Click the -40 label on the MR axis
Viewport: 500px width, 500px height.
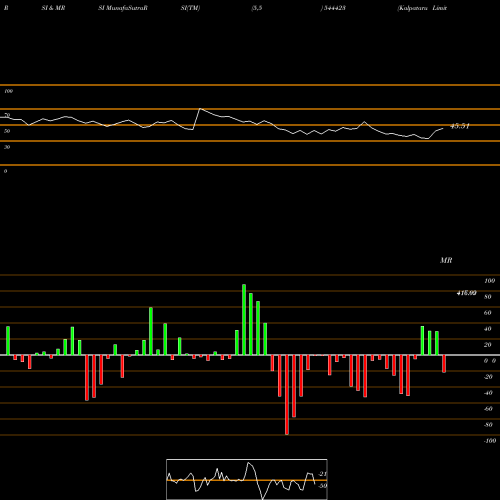point(488,393)
